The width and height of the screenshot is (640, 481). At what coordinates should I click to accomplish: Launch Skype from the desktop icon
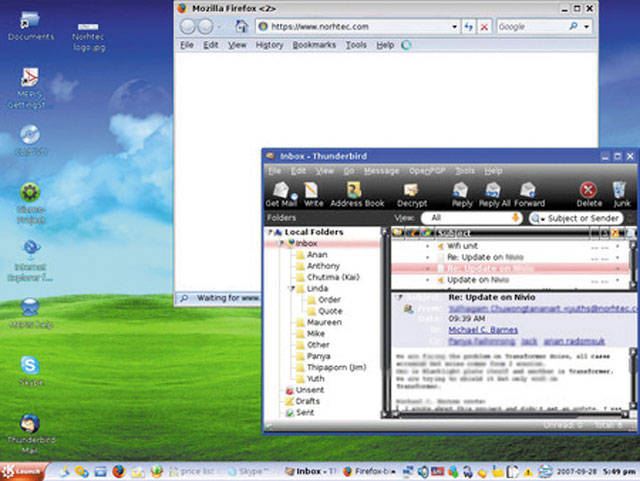(x=30, y=370)
